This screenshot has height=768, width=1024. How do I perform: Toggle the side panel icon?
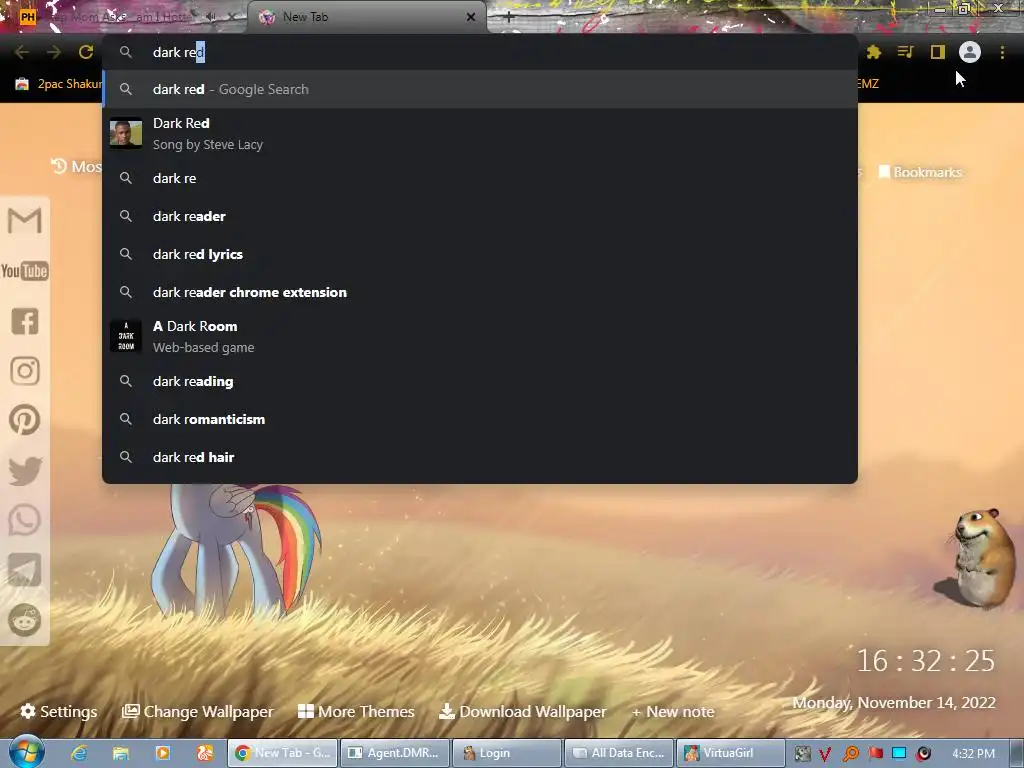click(938, 52)
